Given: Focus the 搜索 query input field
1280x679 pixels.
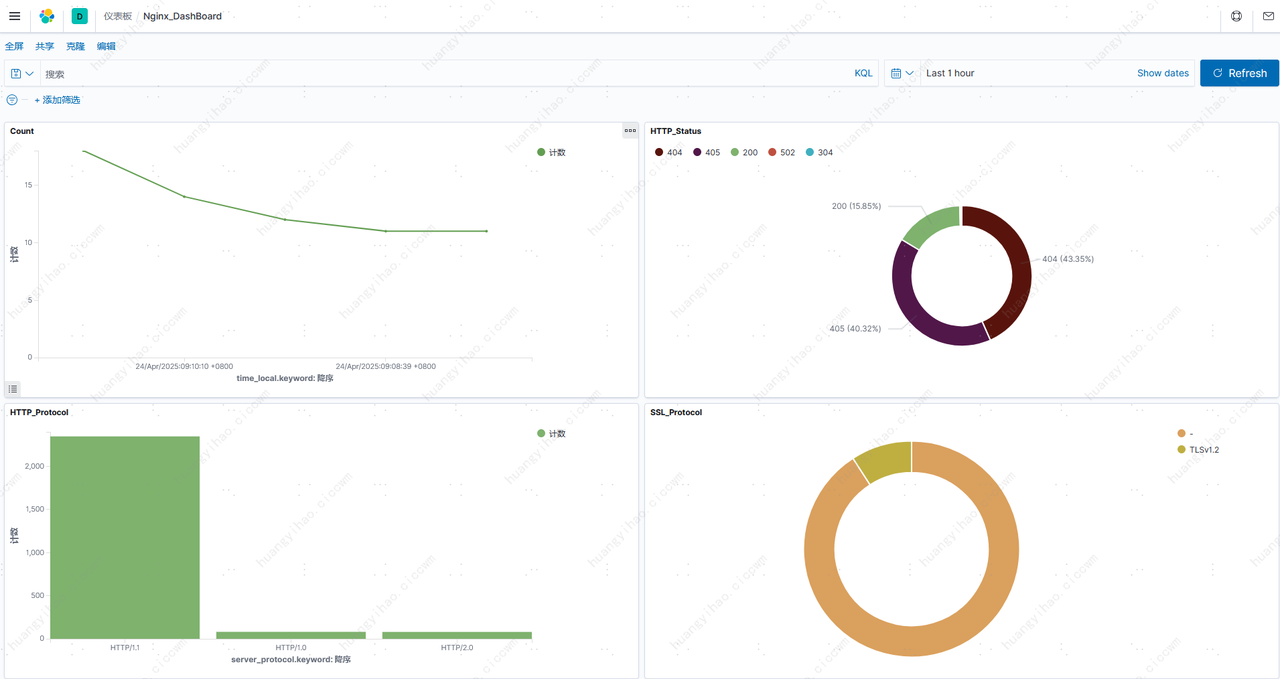Looking at the screenshot, I should click(445, 73).
